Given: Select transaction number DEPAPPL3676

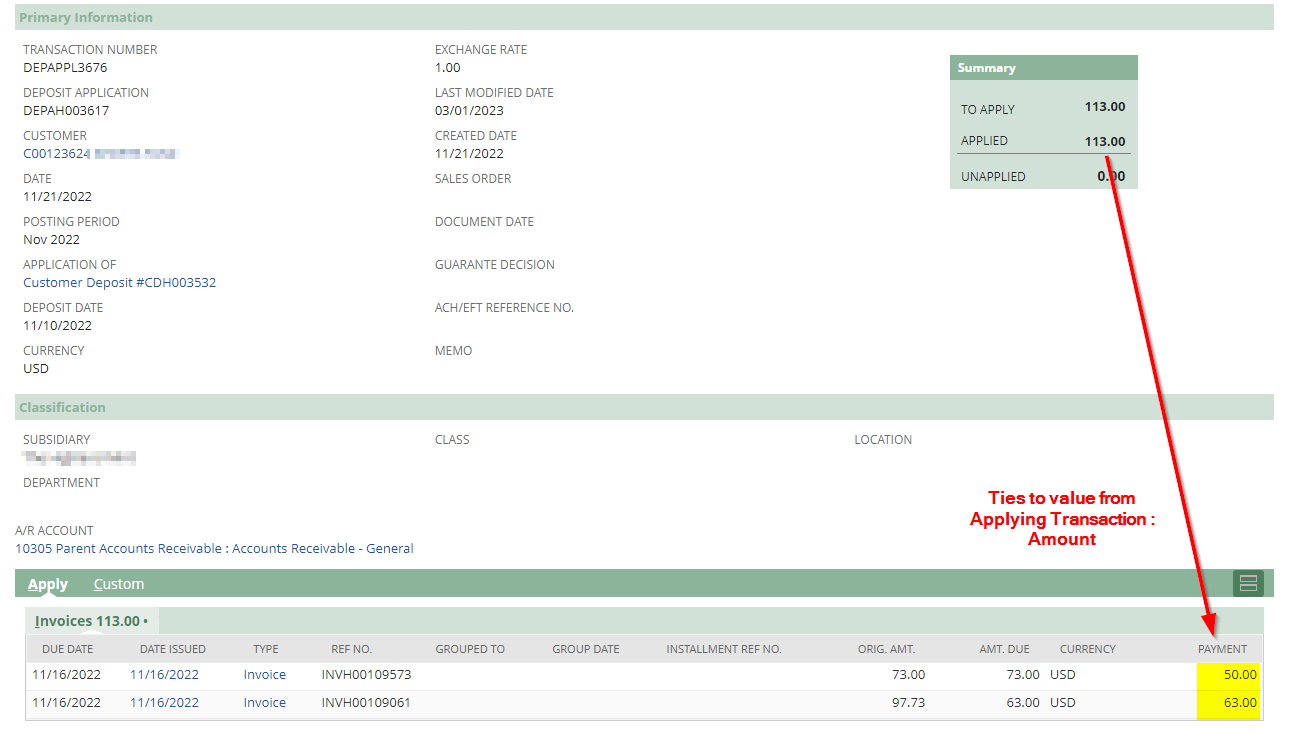Looking at the screenshot, I should [x=65, y=68].
